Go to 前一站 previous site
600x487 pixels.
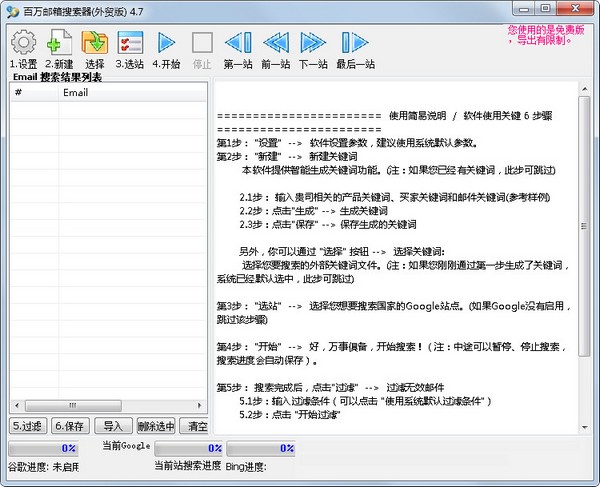(x=276, y=43)
